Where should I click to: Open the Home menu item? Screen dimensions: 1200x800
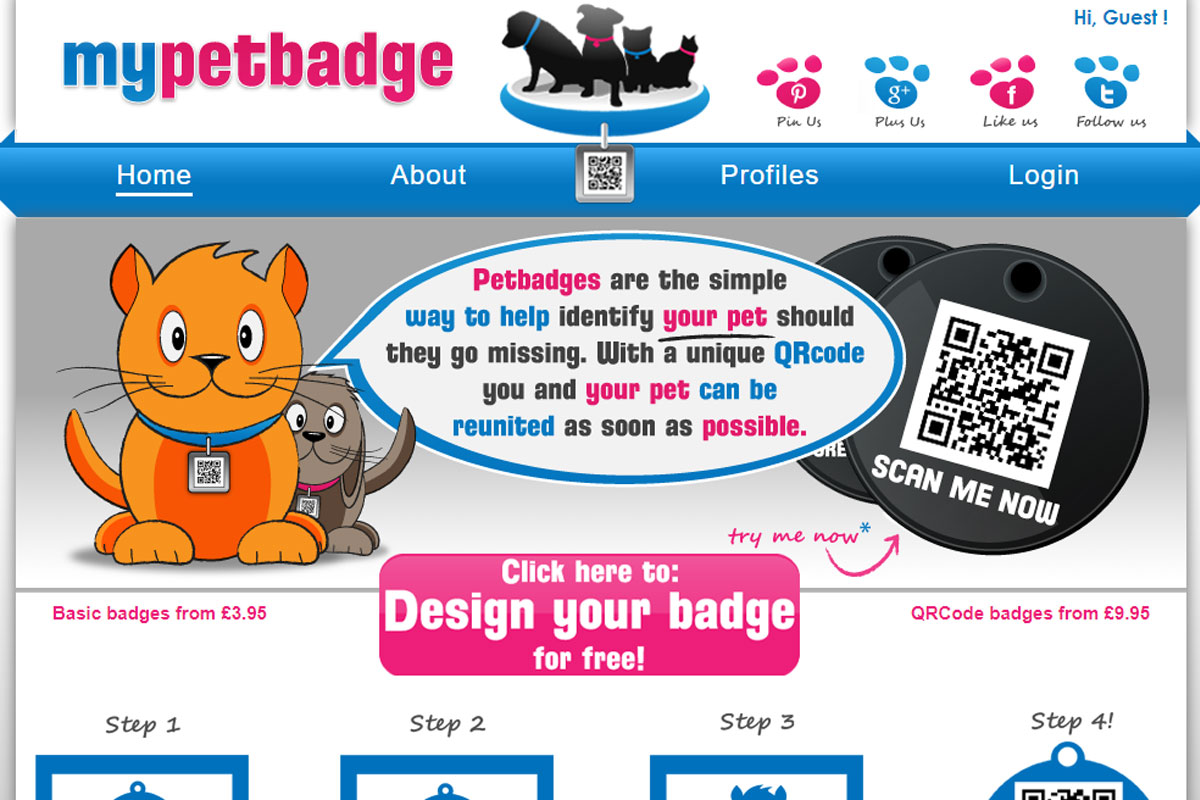coord(154,175)
